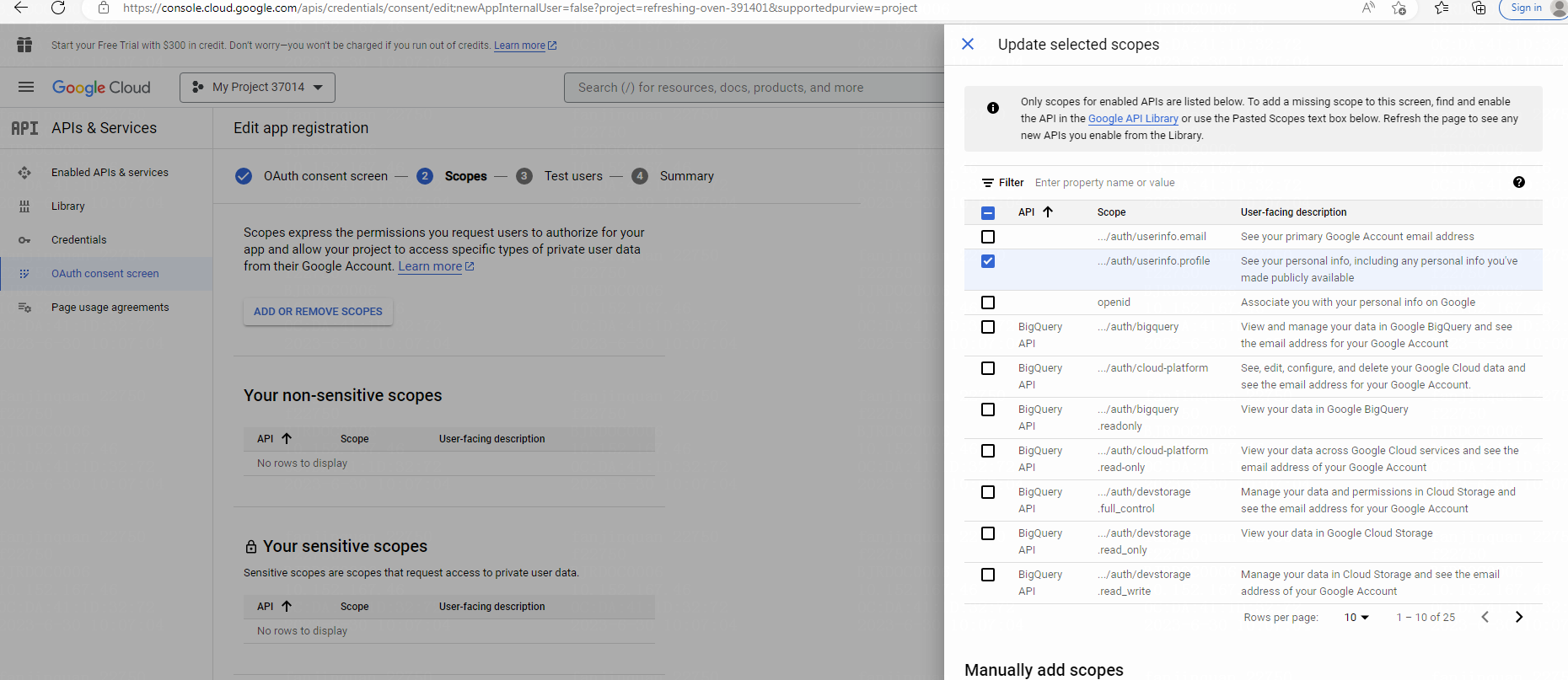Click the browser address bar URL
The width and height of the screenshot is (1568, 680).
coord(520,8)
